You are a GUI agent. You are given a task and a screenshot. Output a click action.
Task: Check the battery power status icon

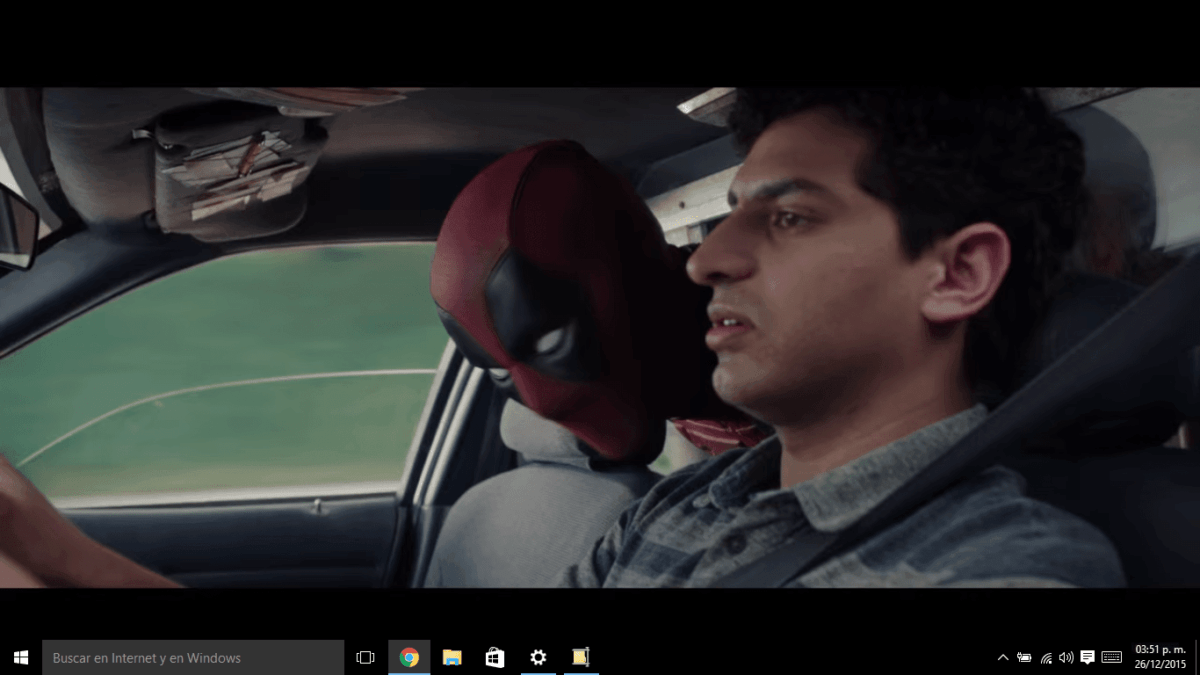[x=1024, y=657]
